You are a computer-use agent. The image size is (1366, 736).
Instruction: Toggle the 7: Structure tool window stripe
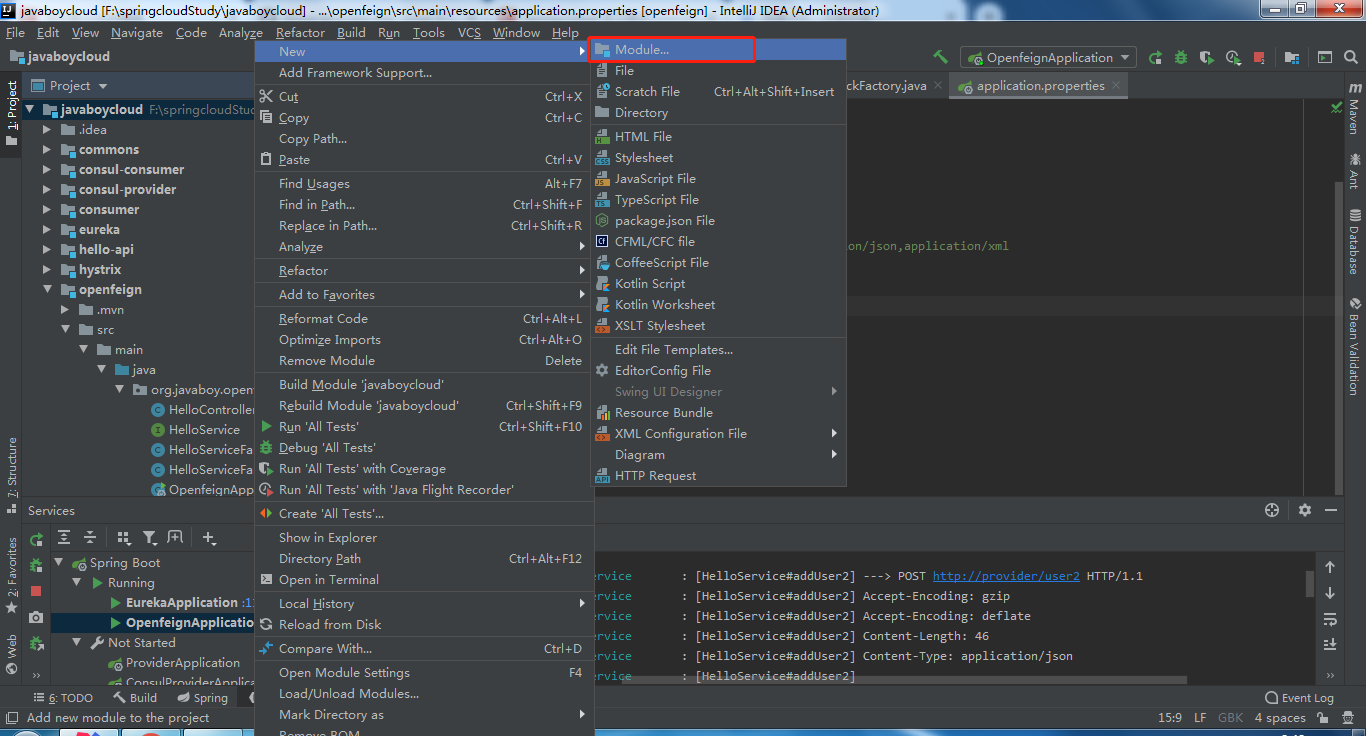pyautogui.click(x=12, y=475)
